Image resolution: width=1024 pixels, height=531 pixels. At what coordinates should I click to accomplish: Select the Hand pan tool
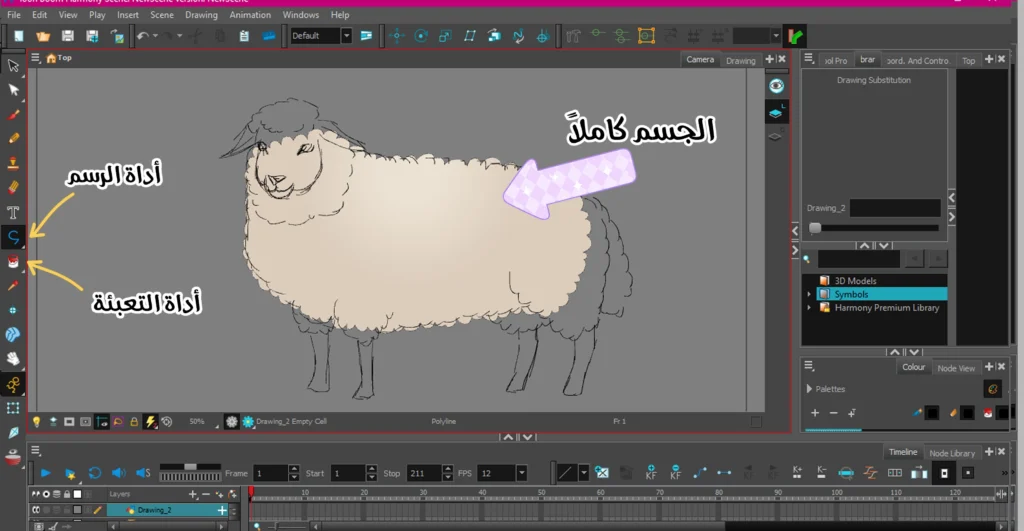(x=13, y=359)
